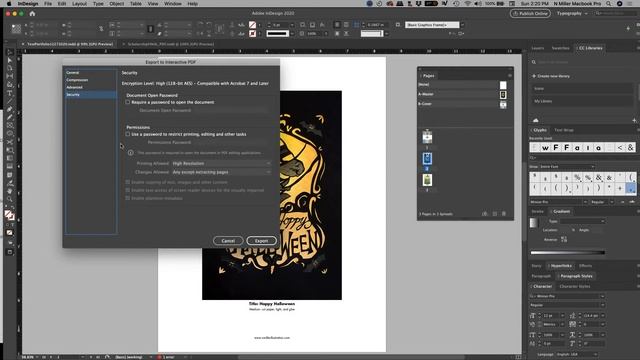Select the page 1 thumbnail in Pages panel
640x360 pixels.
click(427, 137)
